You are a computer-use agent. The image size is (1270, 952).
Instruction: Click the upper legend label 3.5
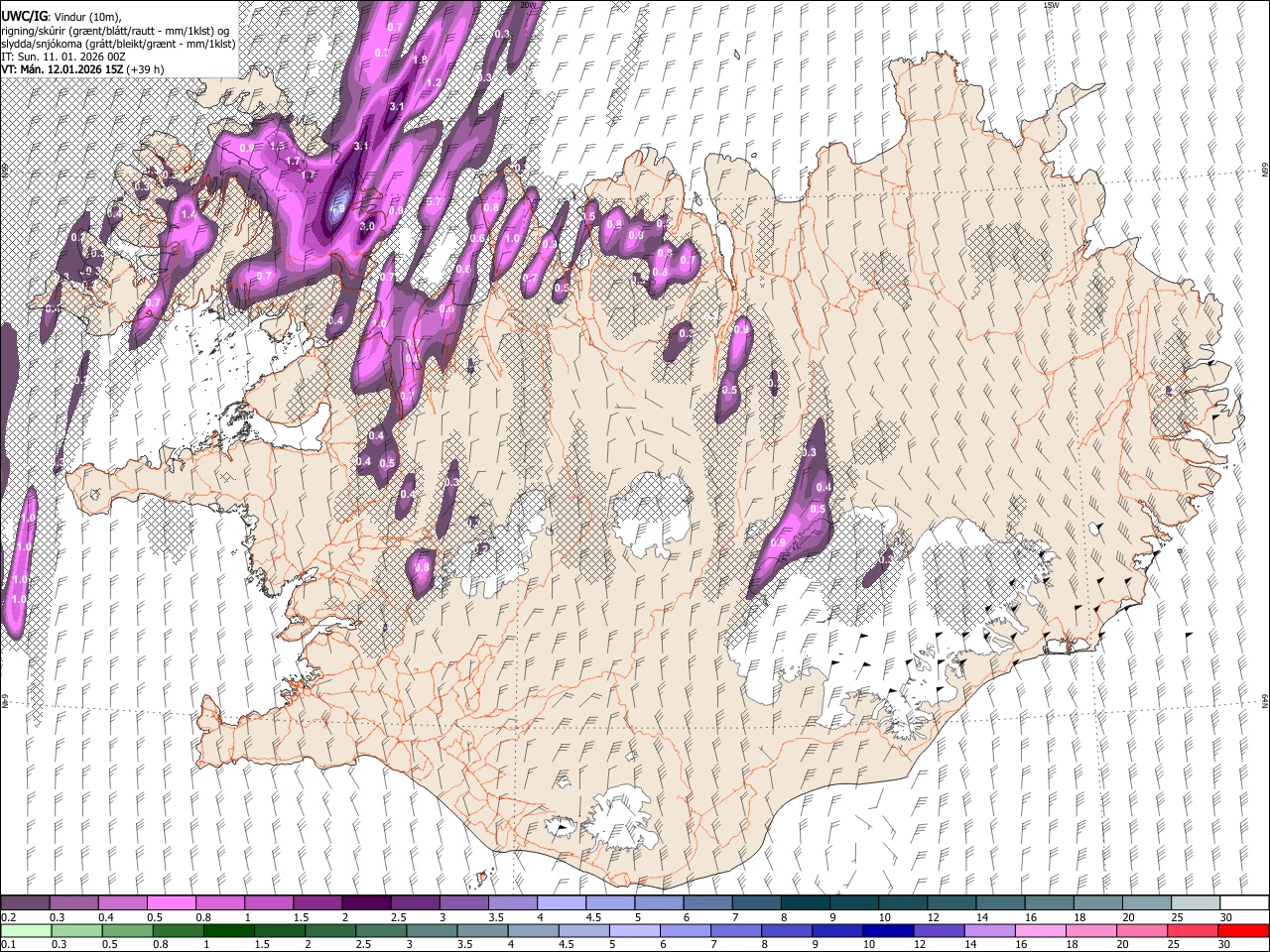click(497, 917)
